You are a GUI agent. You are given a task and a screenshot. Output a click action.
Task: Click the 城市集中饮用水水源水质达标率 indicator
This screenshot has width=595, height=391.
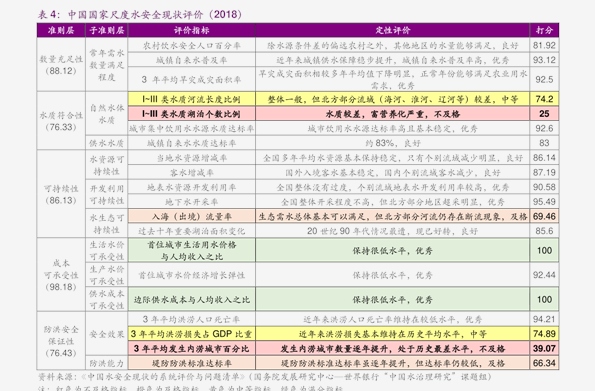click(x=192, y=128)
